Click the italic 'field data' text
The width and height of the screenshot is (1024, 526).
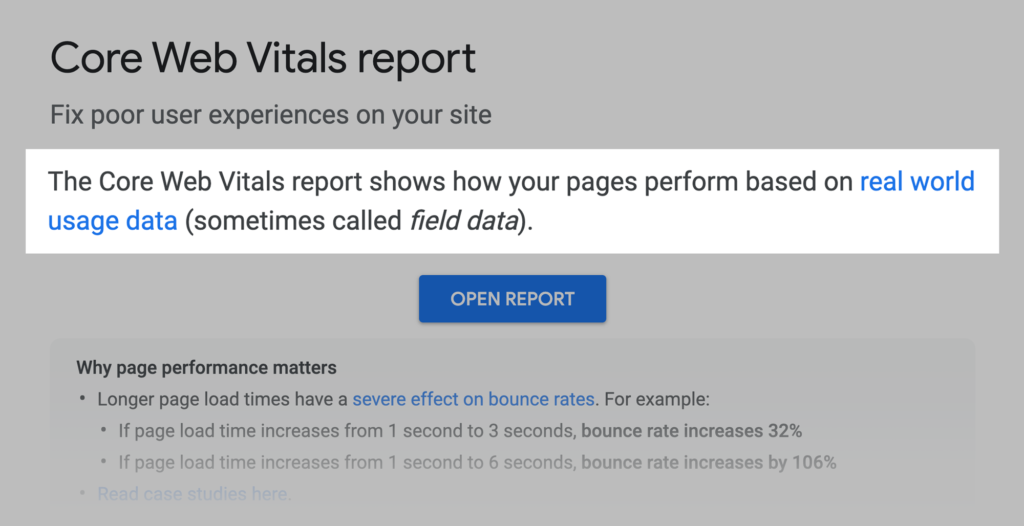[465, 221]
